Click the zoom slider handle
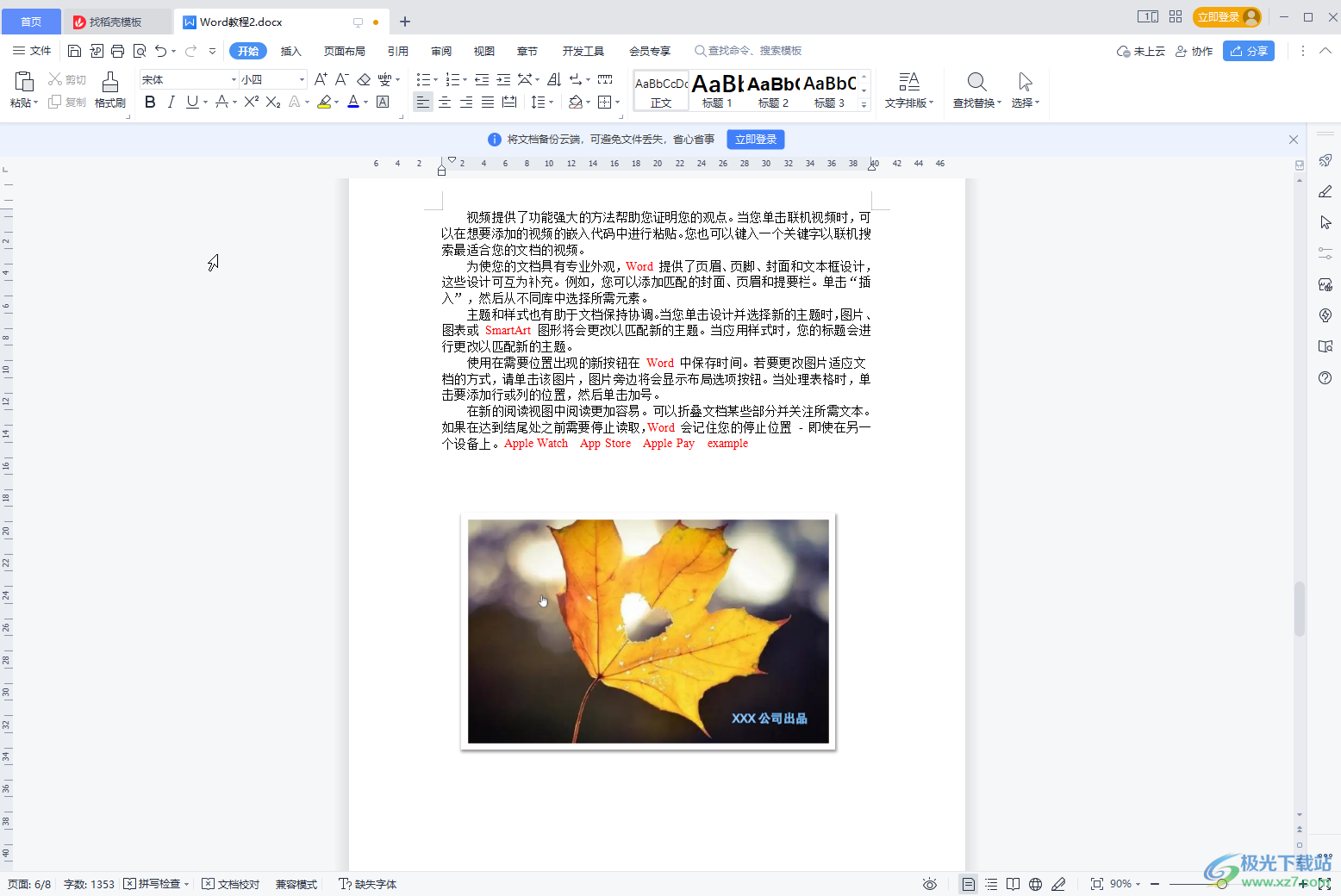This screenshot has height=896, width=1341. click(x=1221, y=884)
